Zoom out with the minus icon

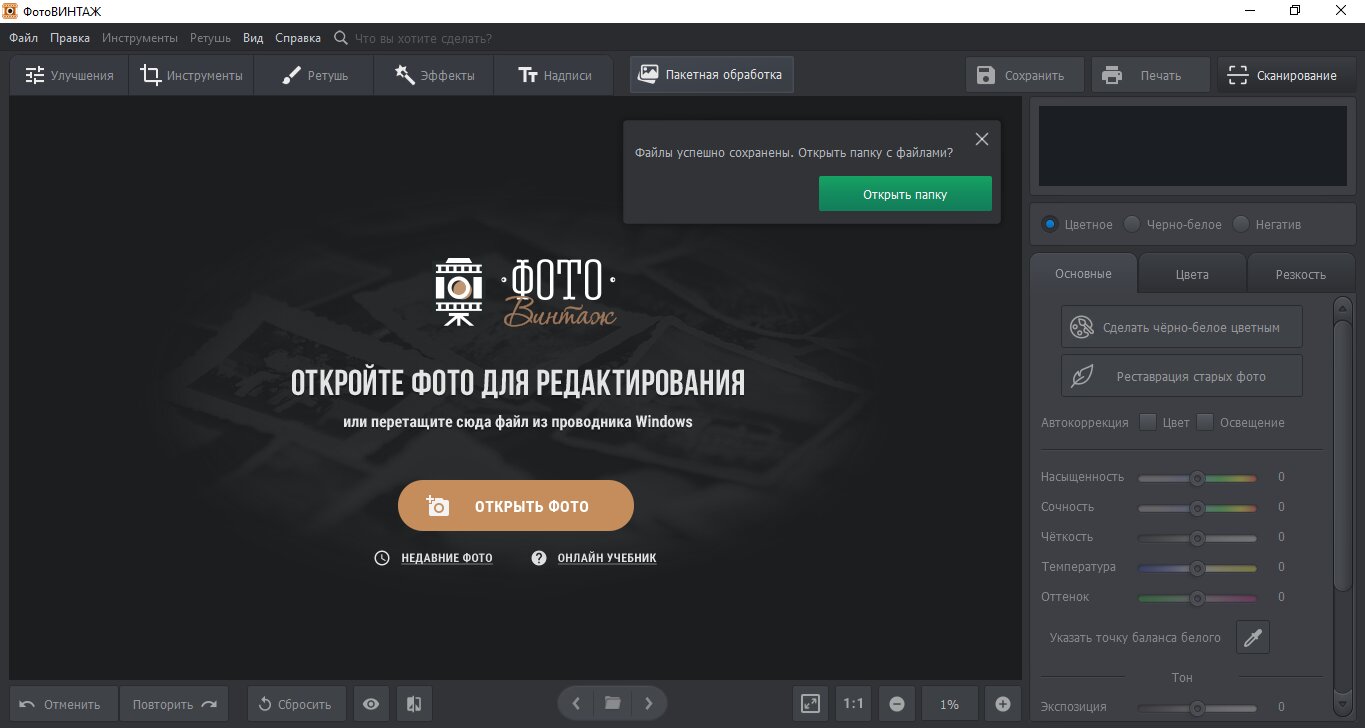click(x=897, y=704)
